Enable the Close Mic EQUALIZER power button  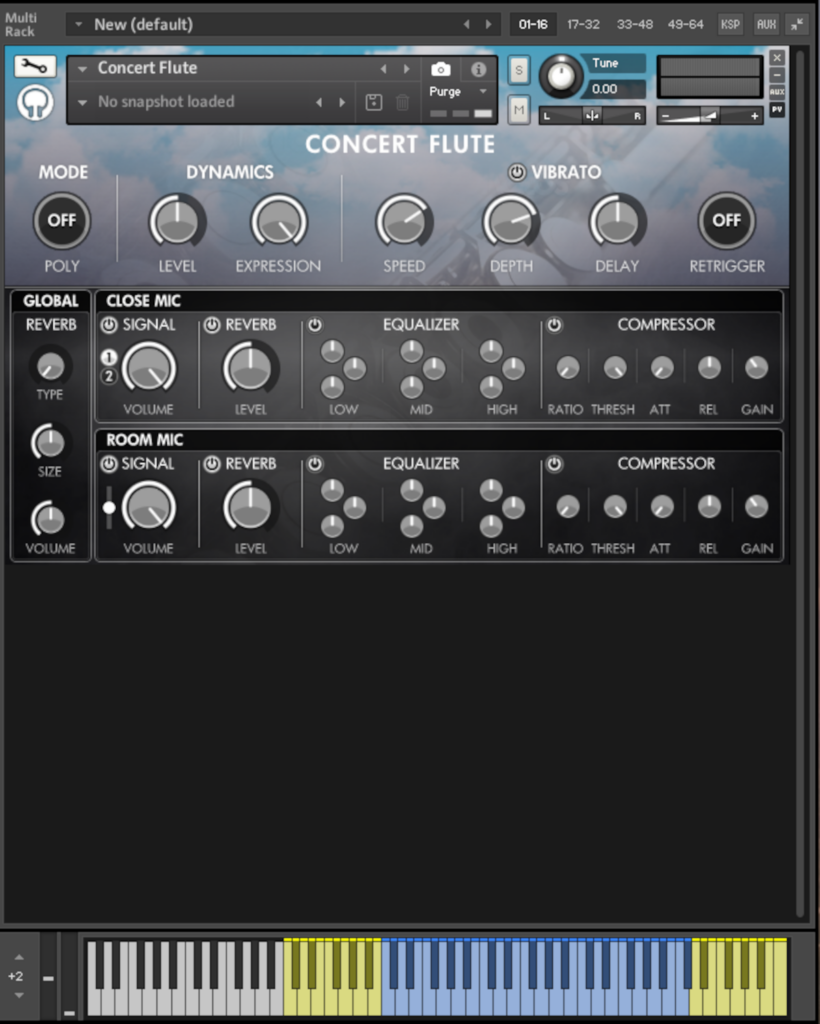(x=316, y=324)
